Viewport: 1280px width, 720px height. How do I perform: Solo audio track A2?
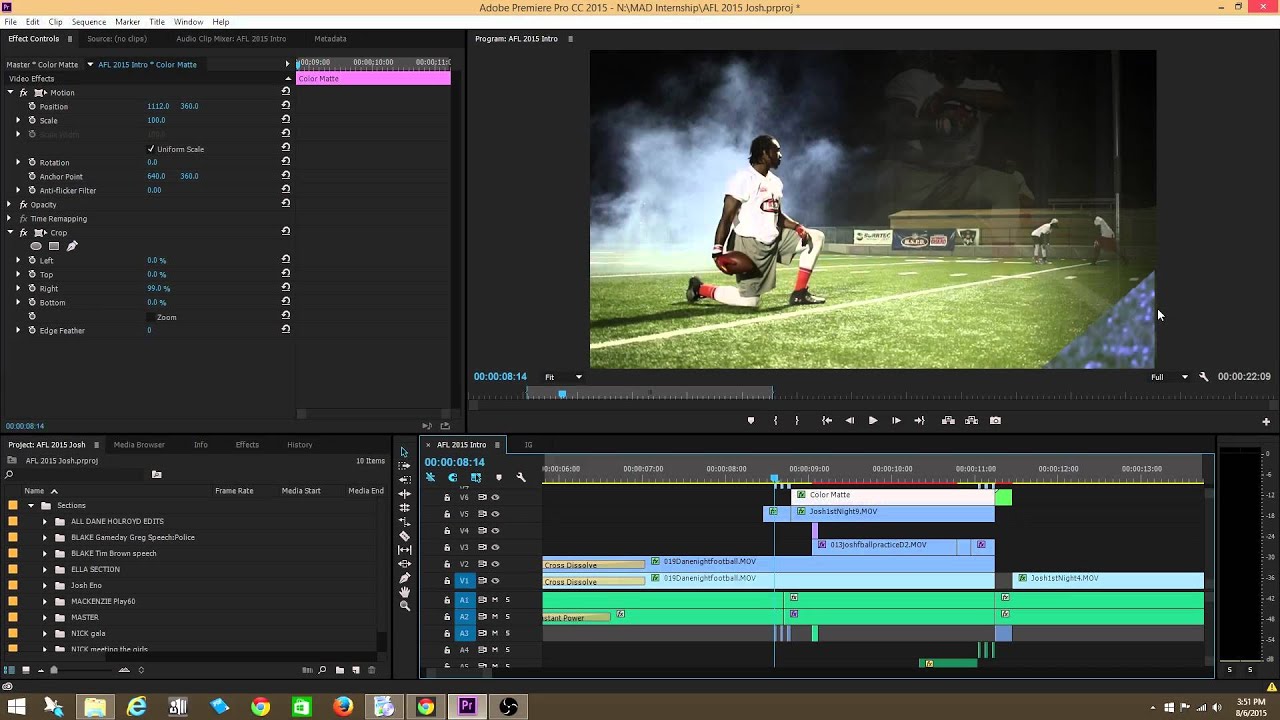(507, 617)
